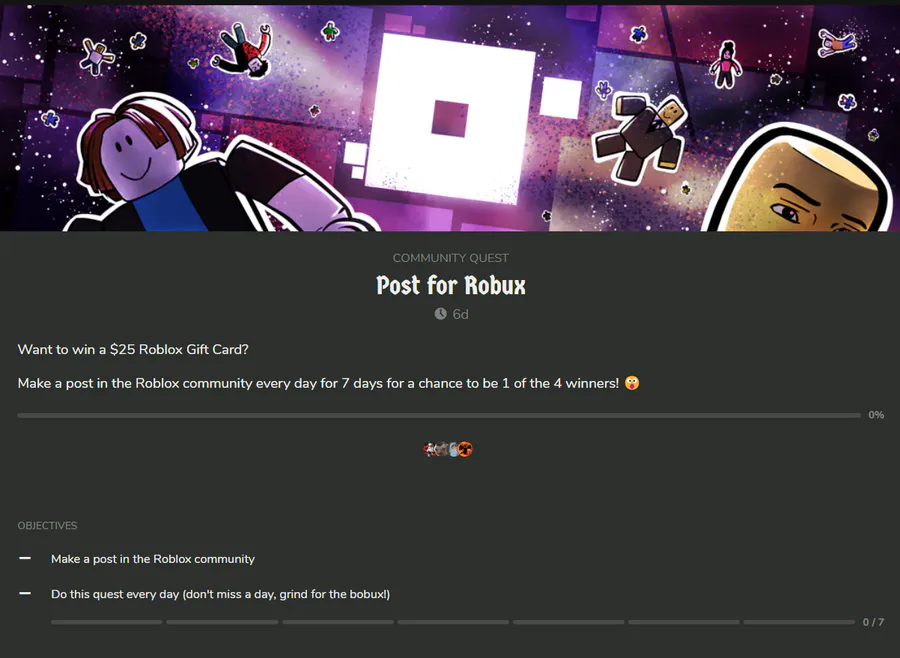
Task: Select the 'Do this quest every day' objective
Action: pos(220,594)
